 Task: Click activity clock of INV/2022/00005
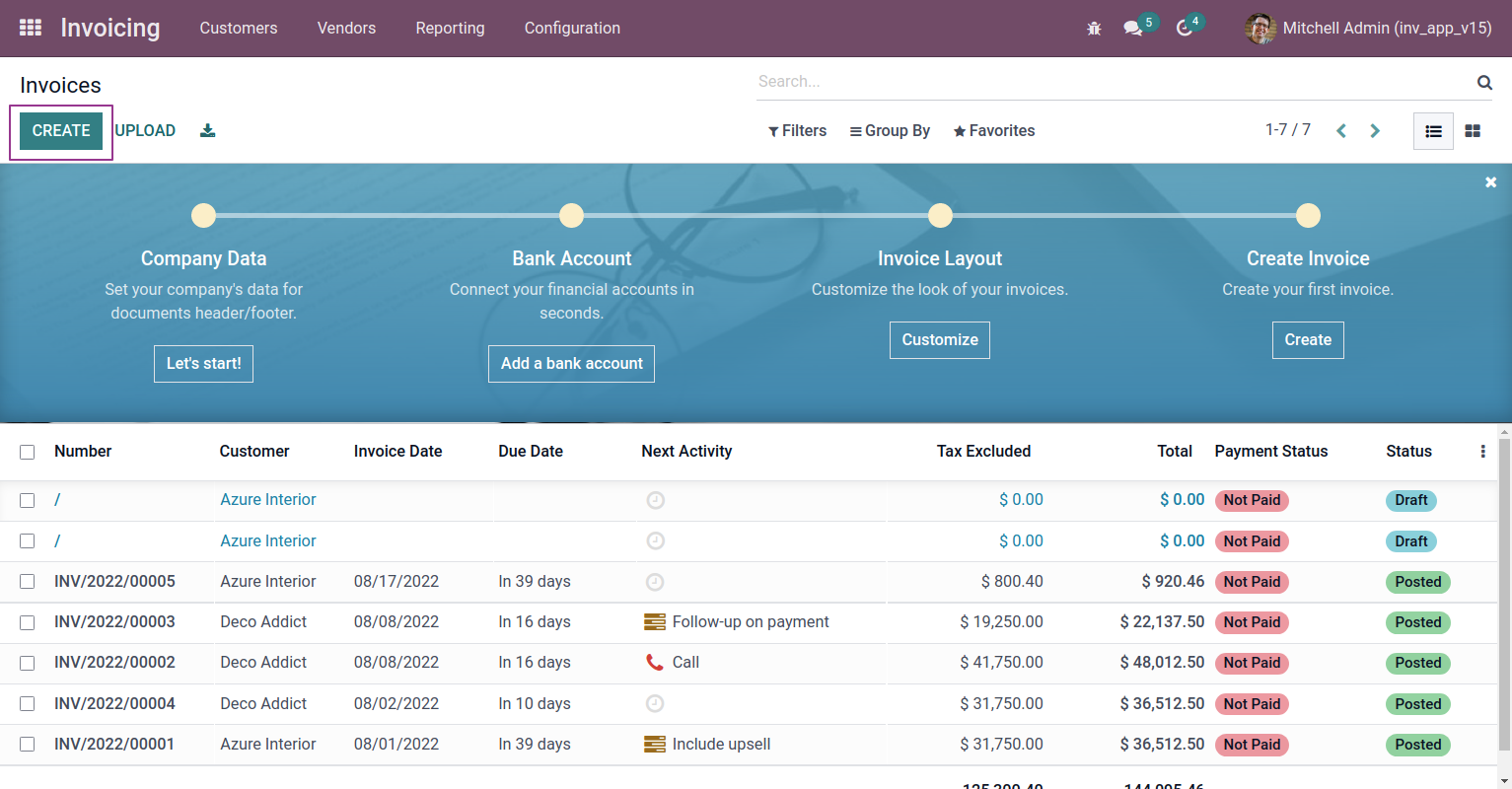[656, 582]
